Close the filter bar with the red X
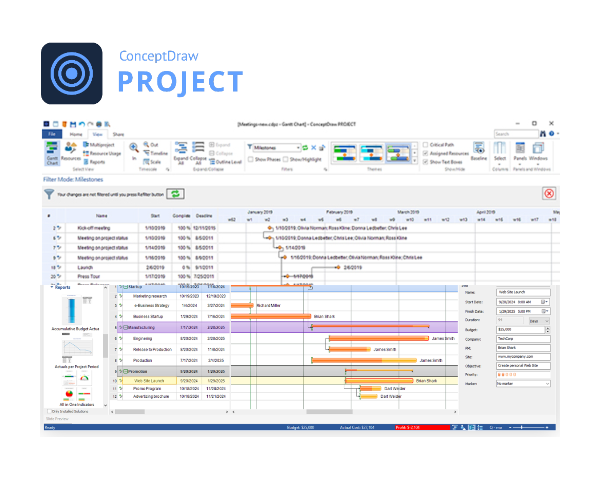The height and width of the screenshot is (477, 600). 549,194
